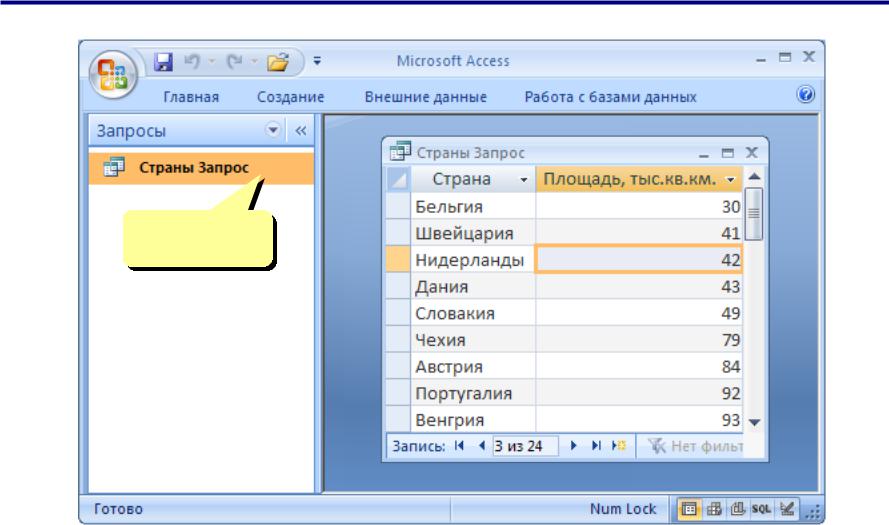
Task: Select the Бельгия row via its row selector
Action: pos(398,206)
